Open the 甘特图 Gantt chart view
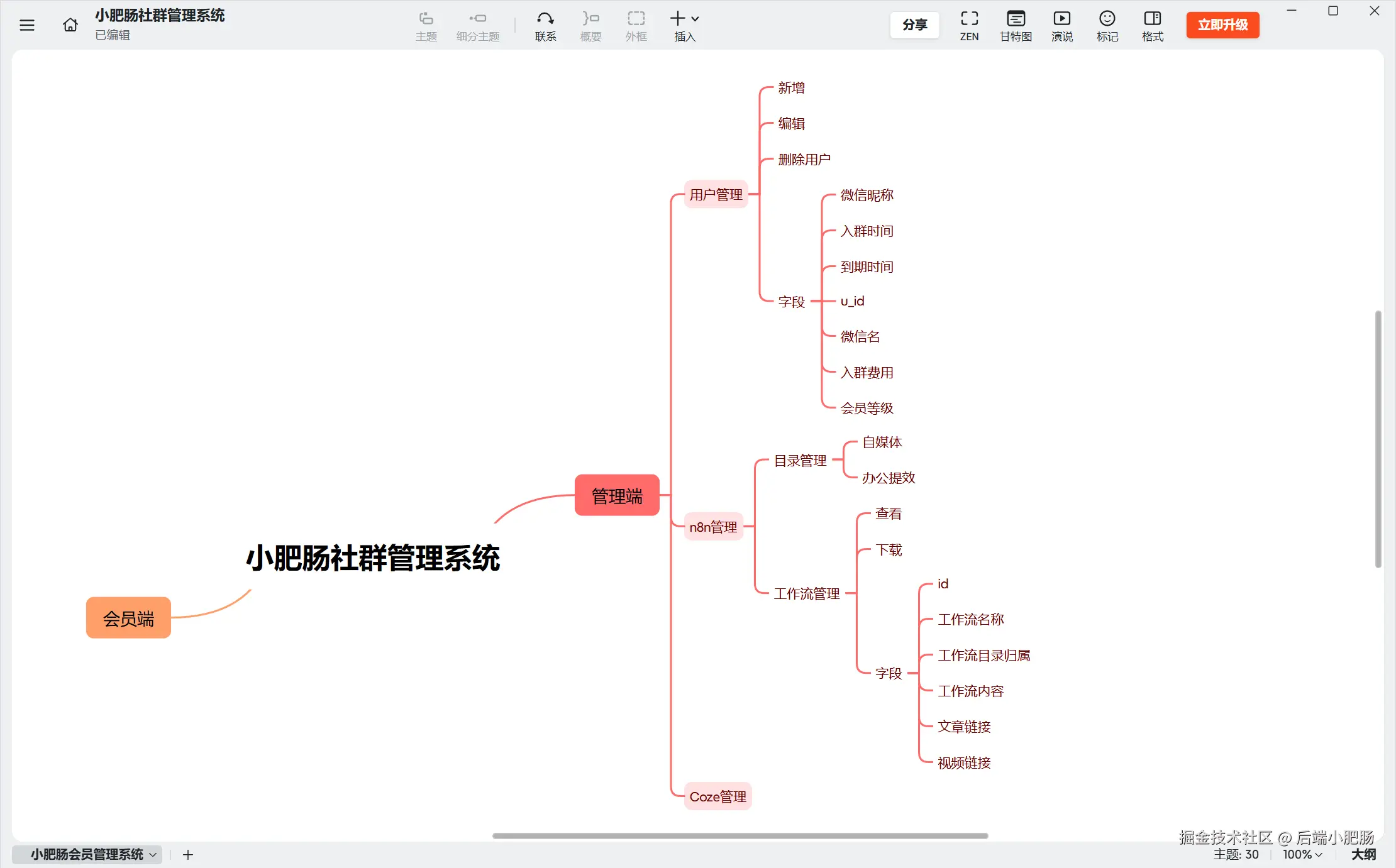The height and width of the screenshot is (868, 1396). [1016, 26]
